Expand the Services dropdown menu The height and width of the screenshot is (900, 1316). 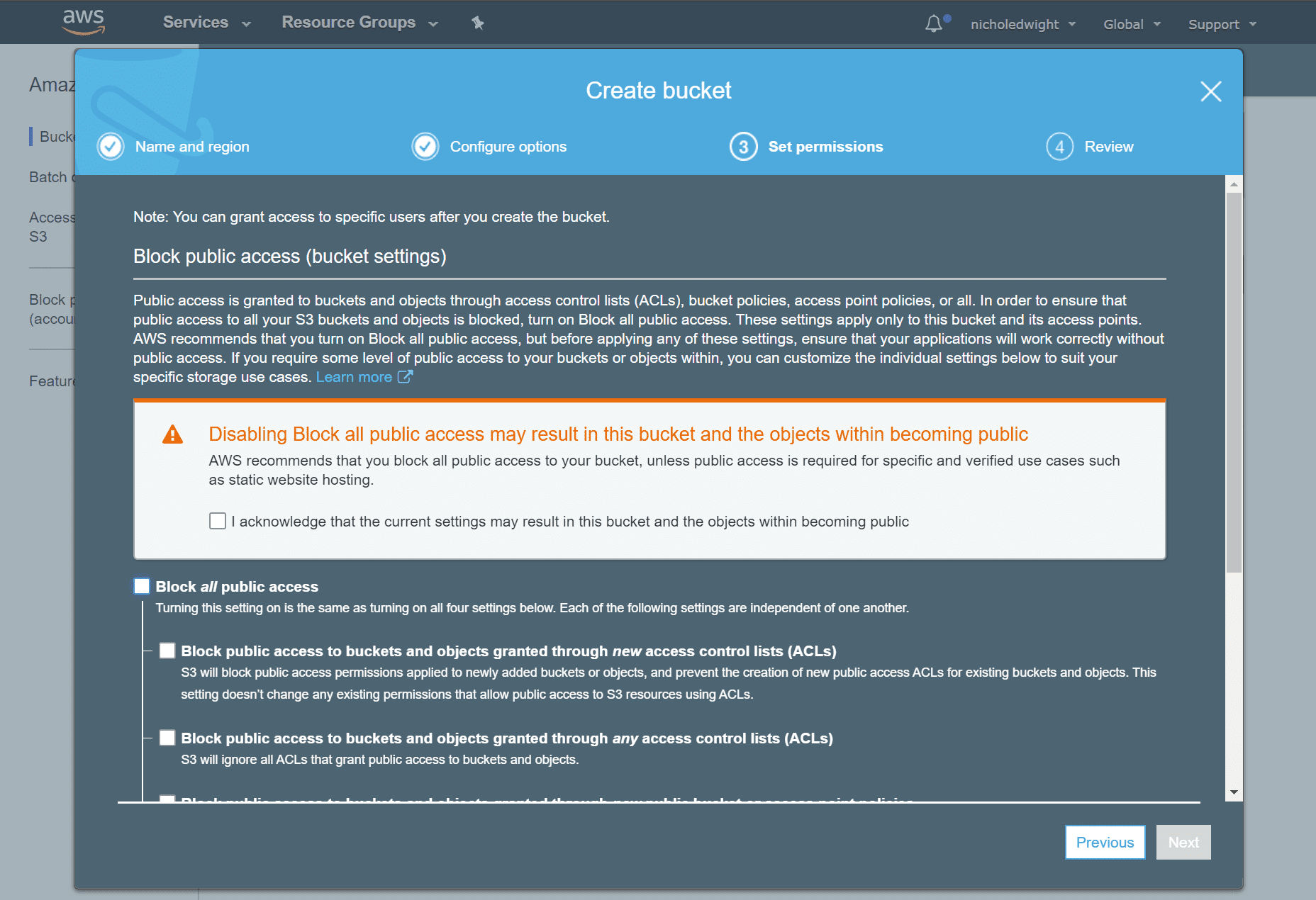tap(206, 23)
